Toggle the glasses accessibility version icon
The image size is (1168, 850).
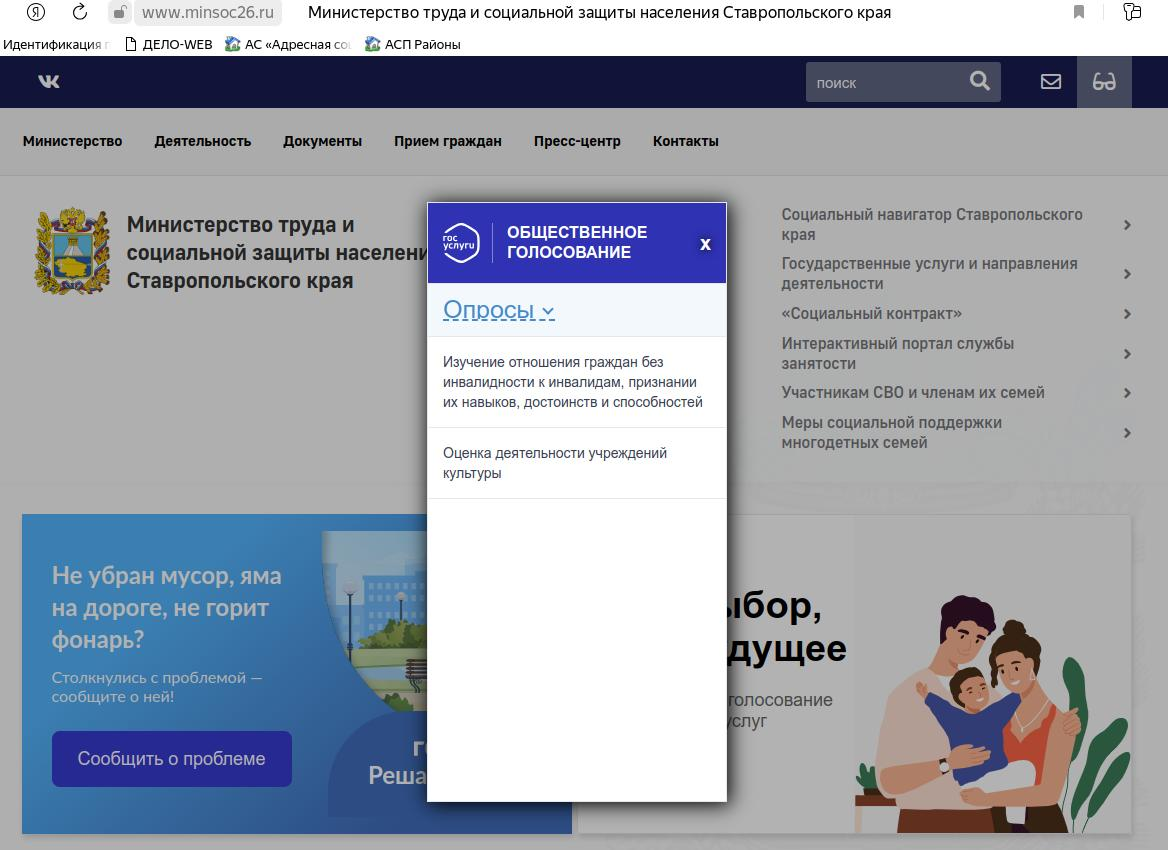pos(1104,82)
